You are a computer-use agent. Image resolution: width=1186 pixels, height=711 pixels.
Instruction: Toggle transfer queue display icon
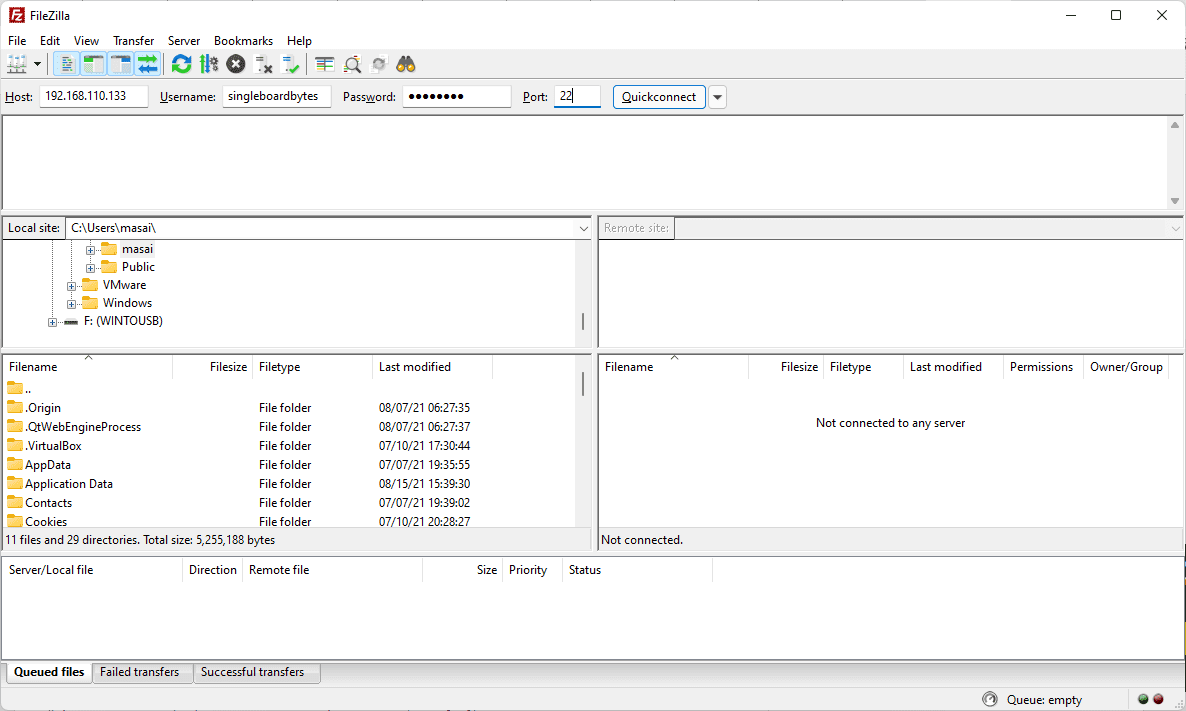(148, 64)
